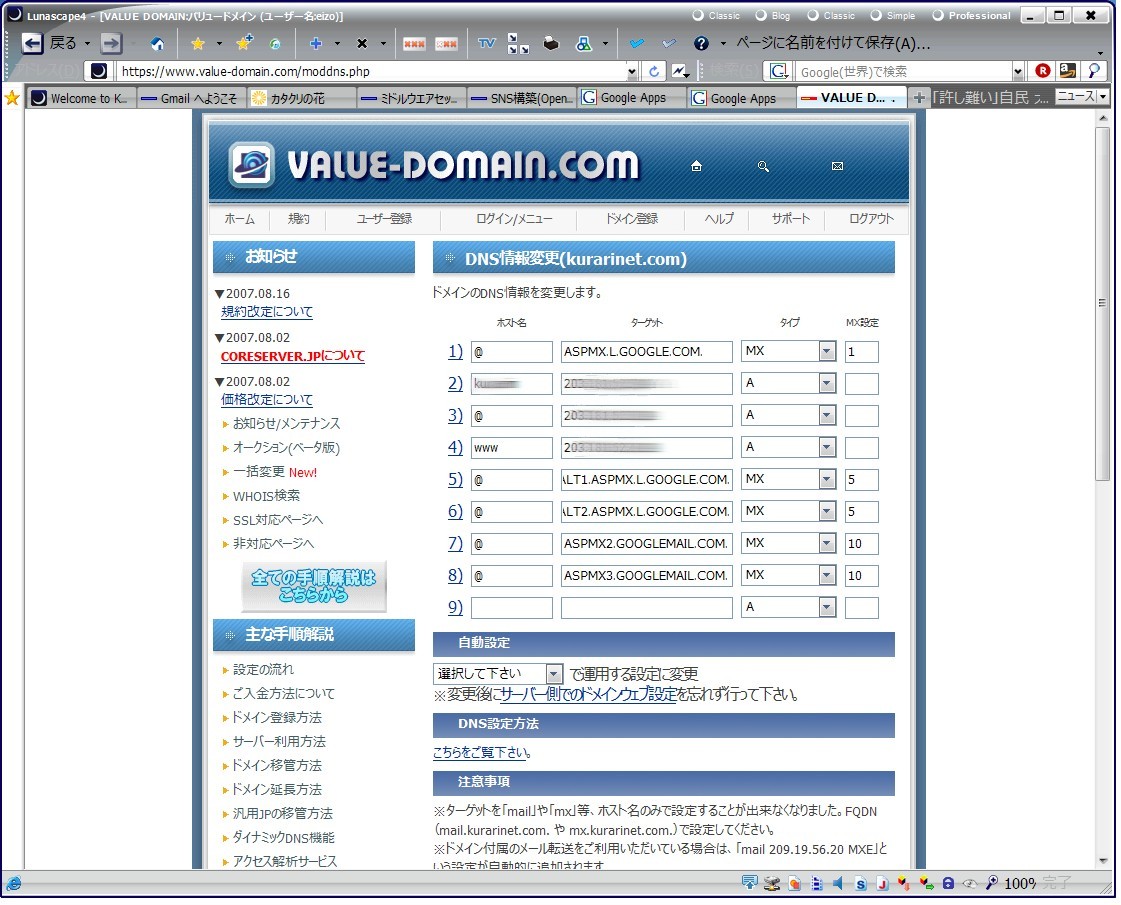Open the browser home page icon

pyautogui.click(x=157, y=44)
